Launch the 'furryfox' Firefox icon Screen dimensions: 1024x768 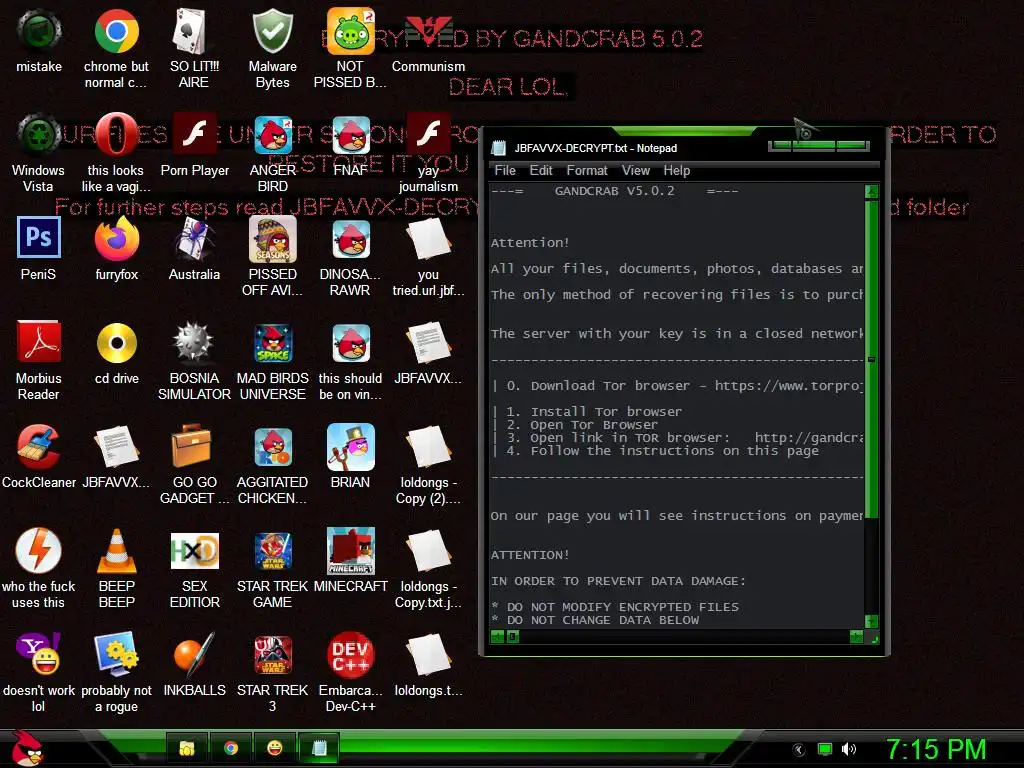point(116,239)
